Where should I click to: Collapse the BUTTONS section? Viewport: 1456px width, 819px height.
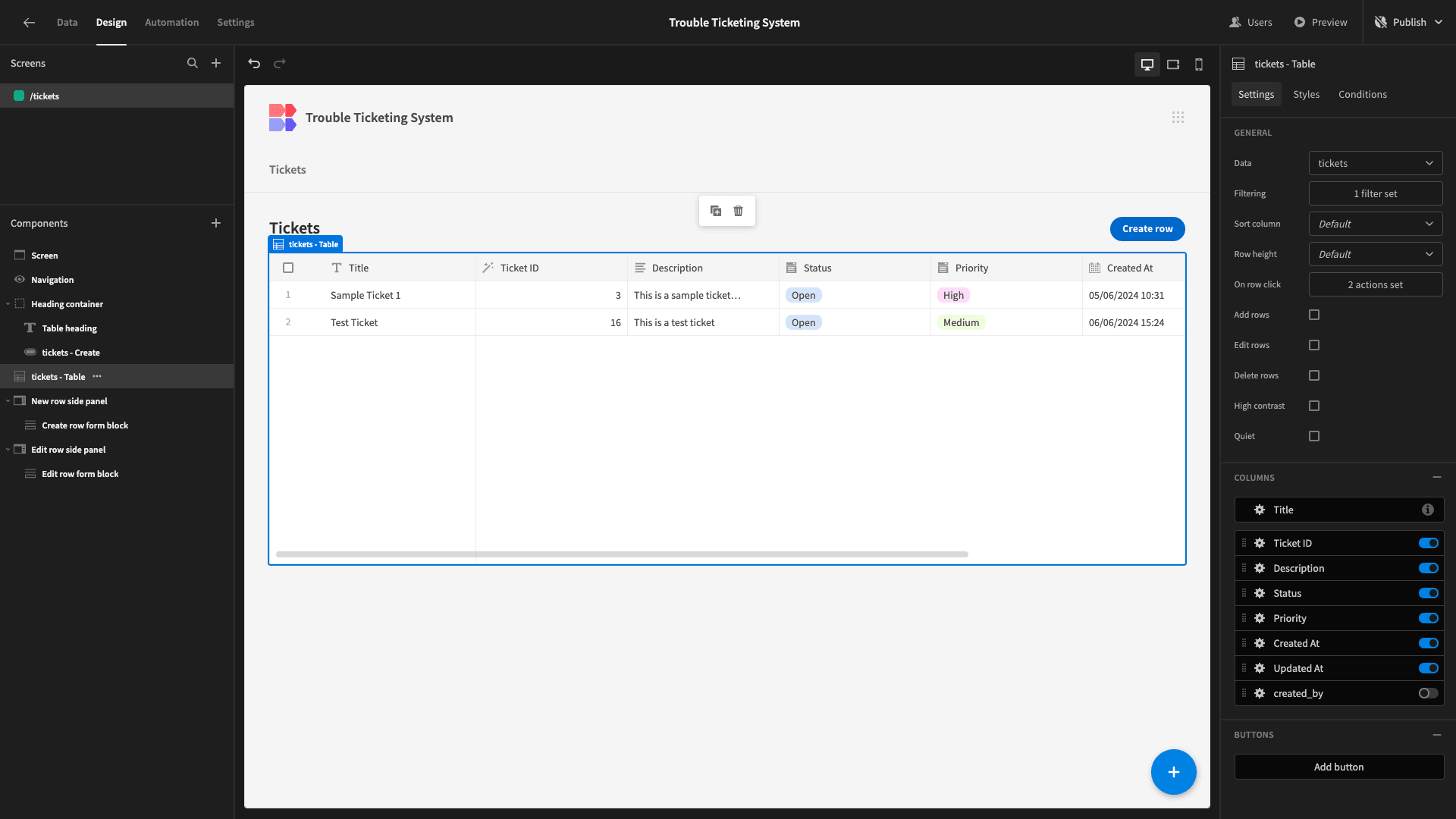pos(1437,735)
